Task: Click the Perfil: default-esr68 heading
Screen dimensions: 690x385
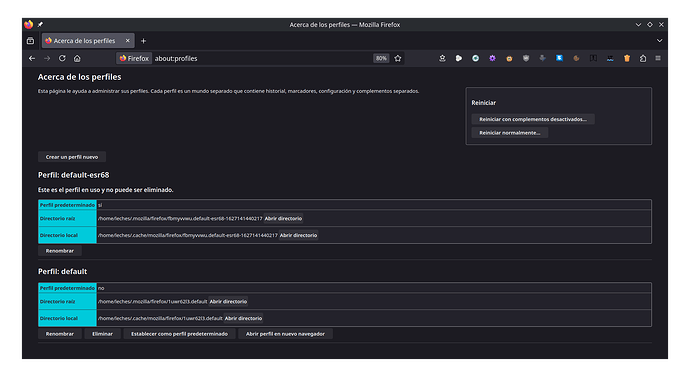Action: point(73,175)
